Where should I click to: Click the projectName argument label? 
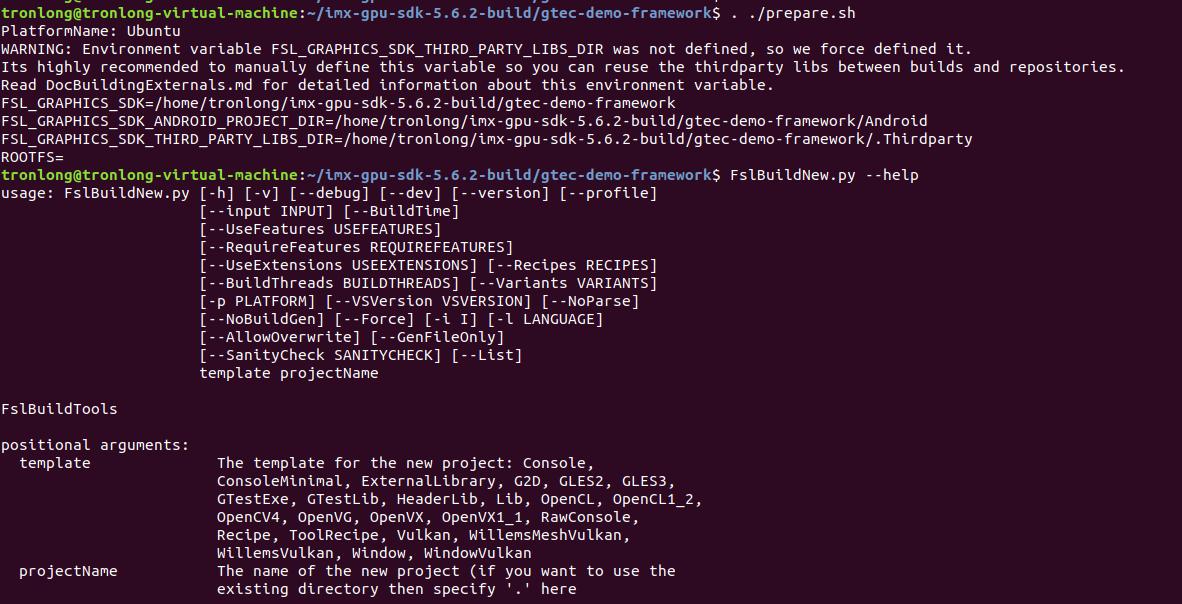[x=68, y=571]
